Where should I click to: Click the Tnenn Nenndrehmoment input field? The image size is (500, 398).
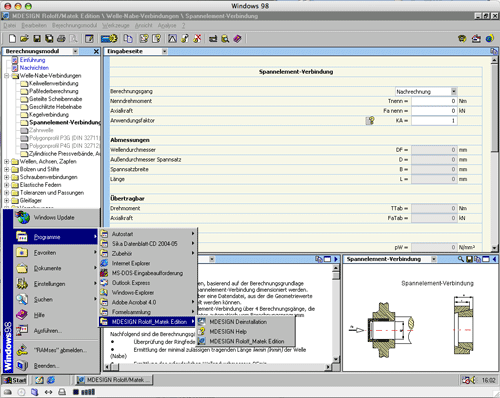coord(434,101)
